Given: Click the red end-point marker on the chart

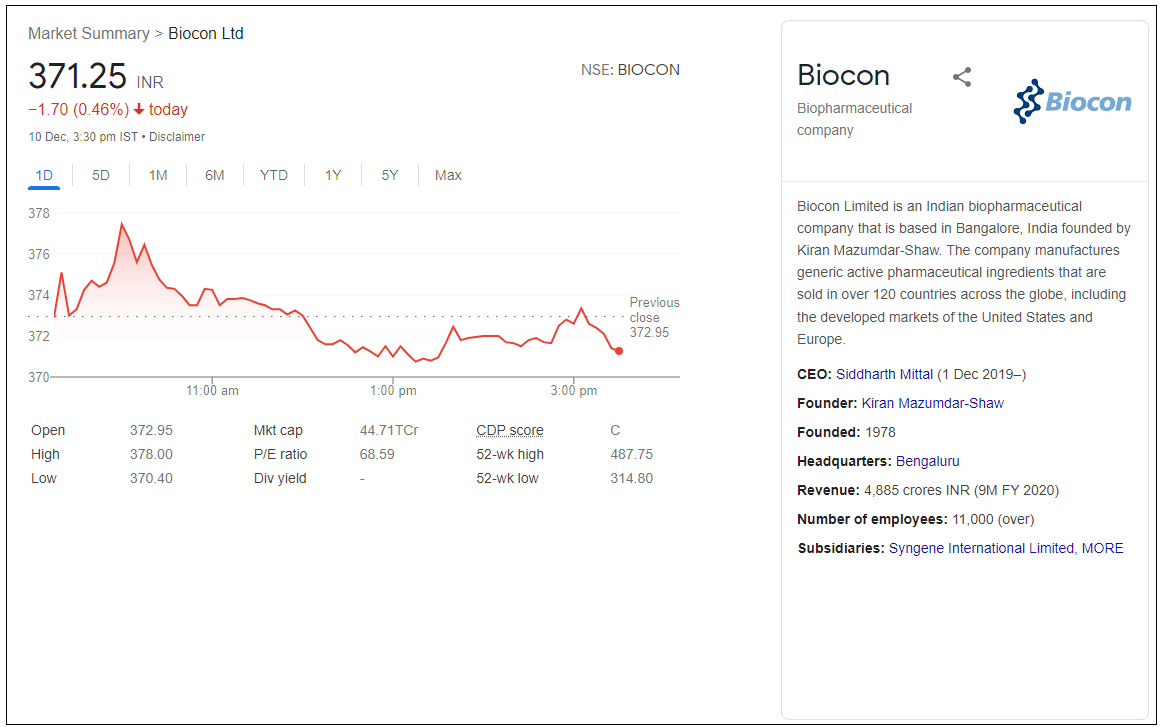Looking at the screenshot, I should (x=618, y=351).
